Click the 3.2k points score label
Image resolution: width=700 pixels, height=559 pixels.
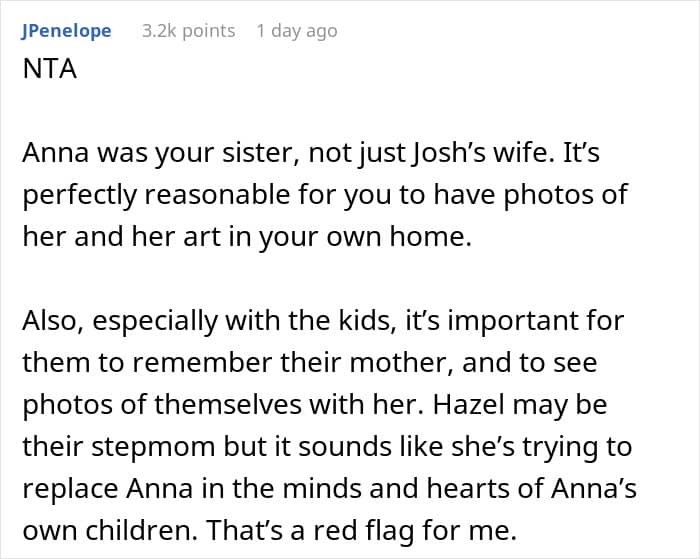click(188, 31)
